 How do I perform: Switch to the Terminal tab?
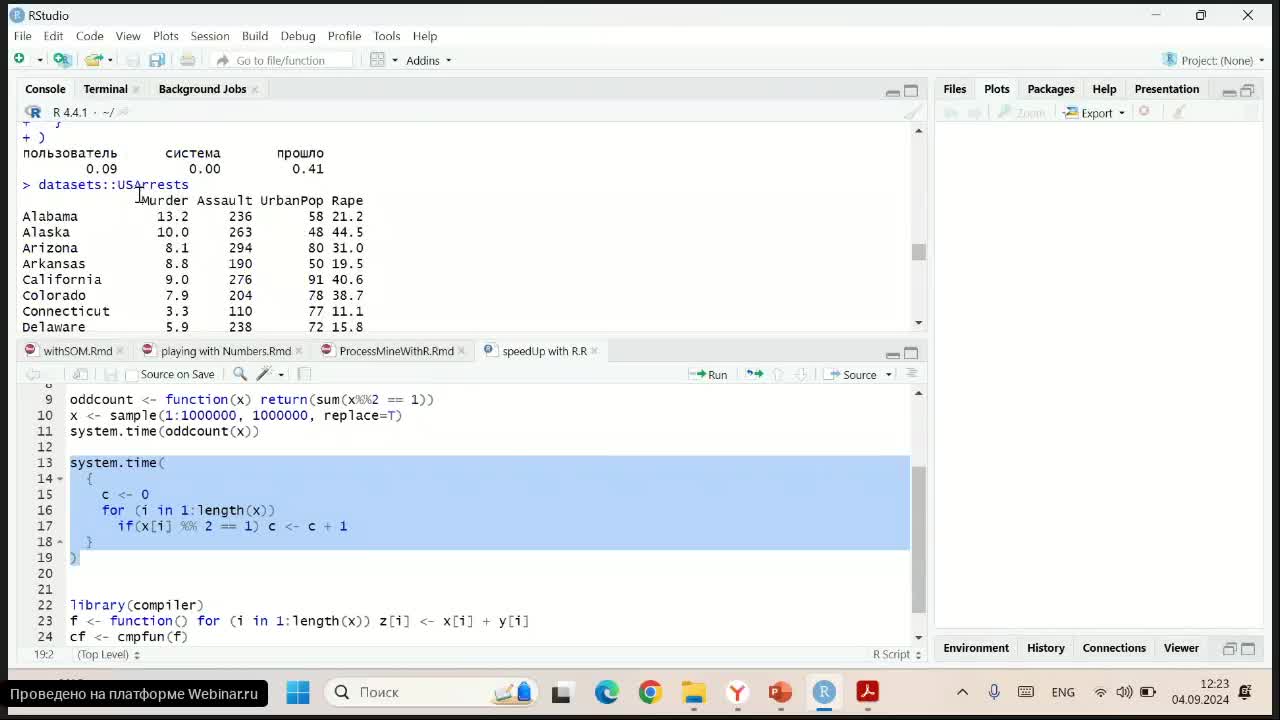(x=105, y=89)
